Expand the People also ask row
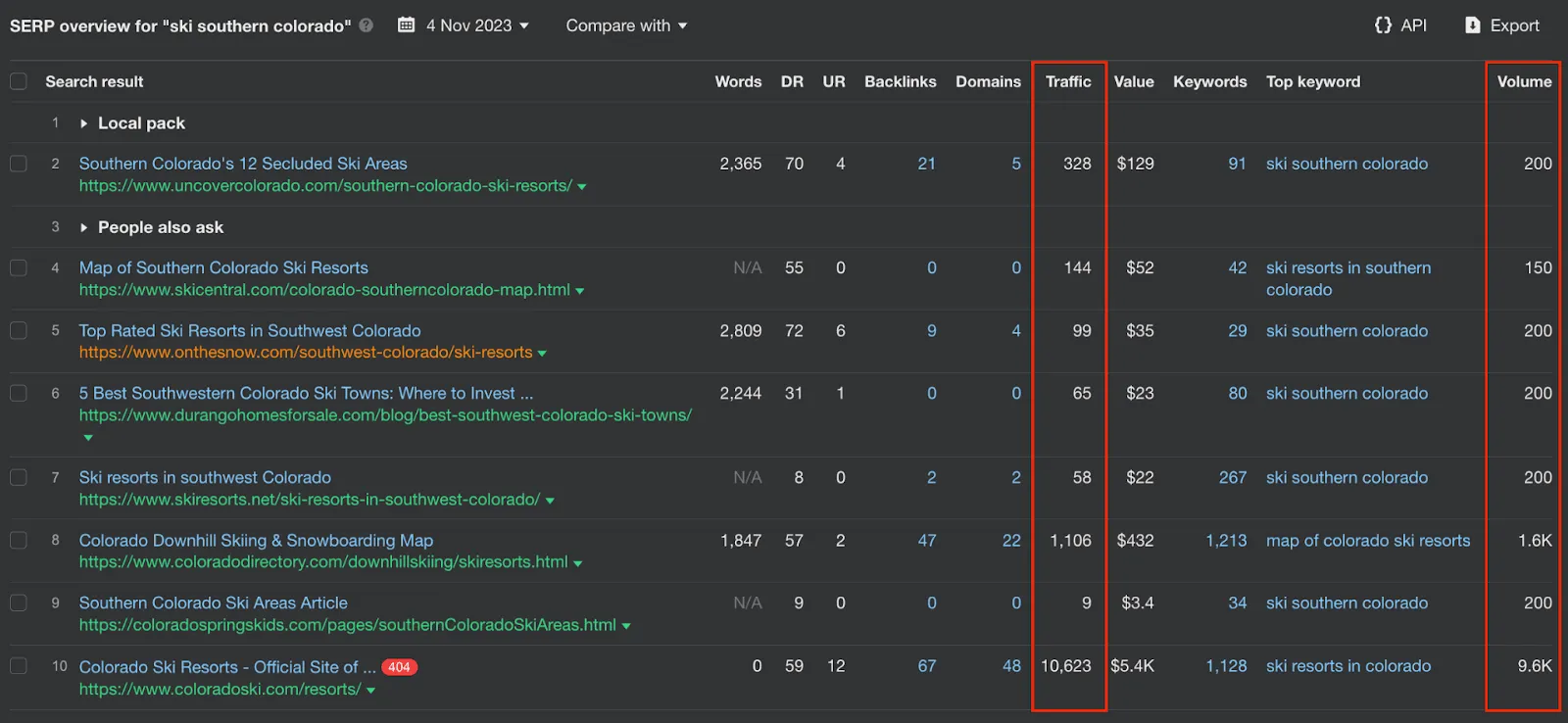This screenshot has height=723, width=1568. point(83,227)
